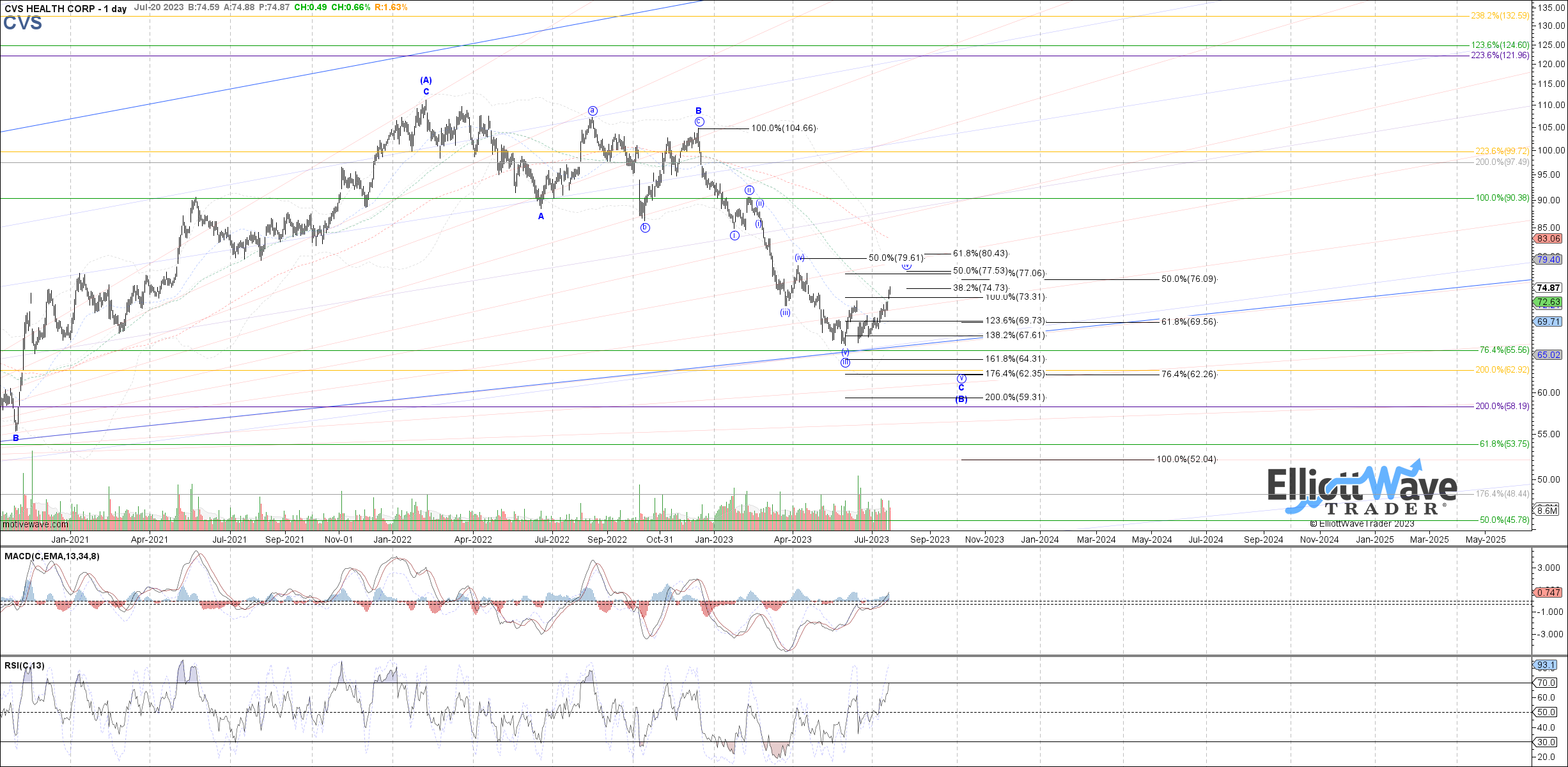The height and width of the screenshot is (767, 1568).
Task: Select the (iii) wave label
Action: (785, 313)
